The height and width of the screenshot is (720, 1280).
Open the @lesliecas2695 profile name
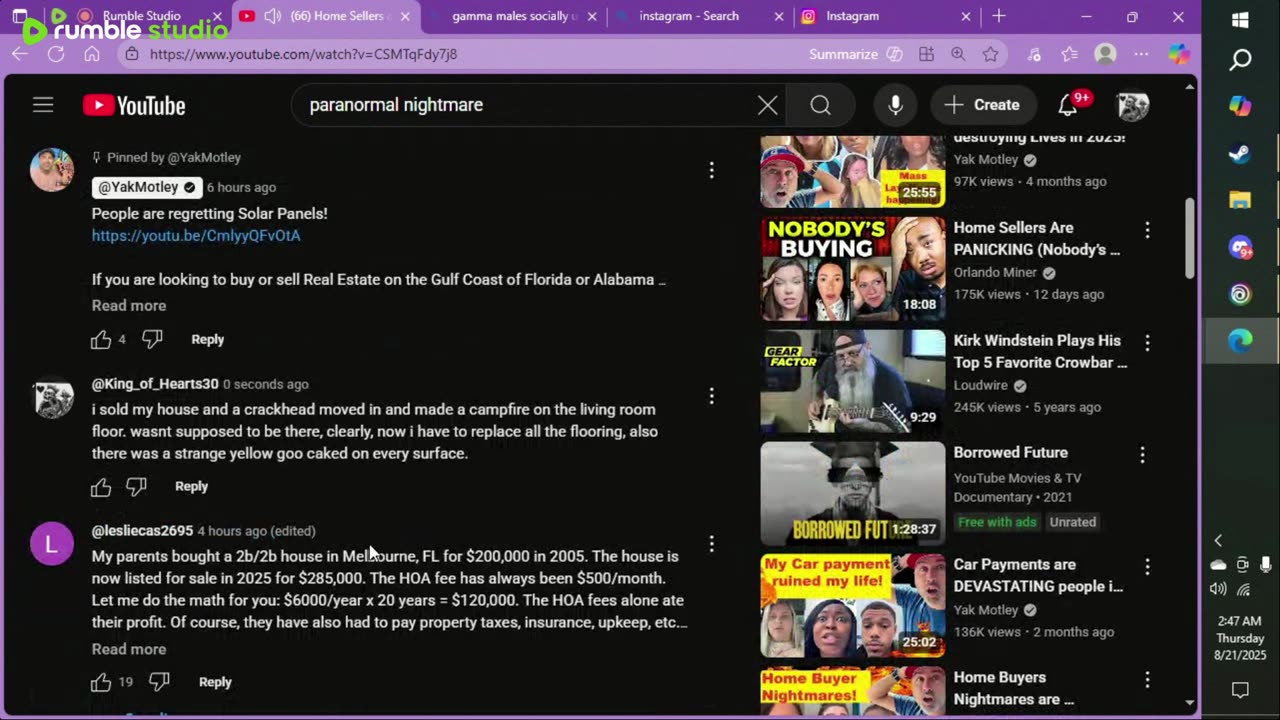142,531
